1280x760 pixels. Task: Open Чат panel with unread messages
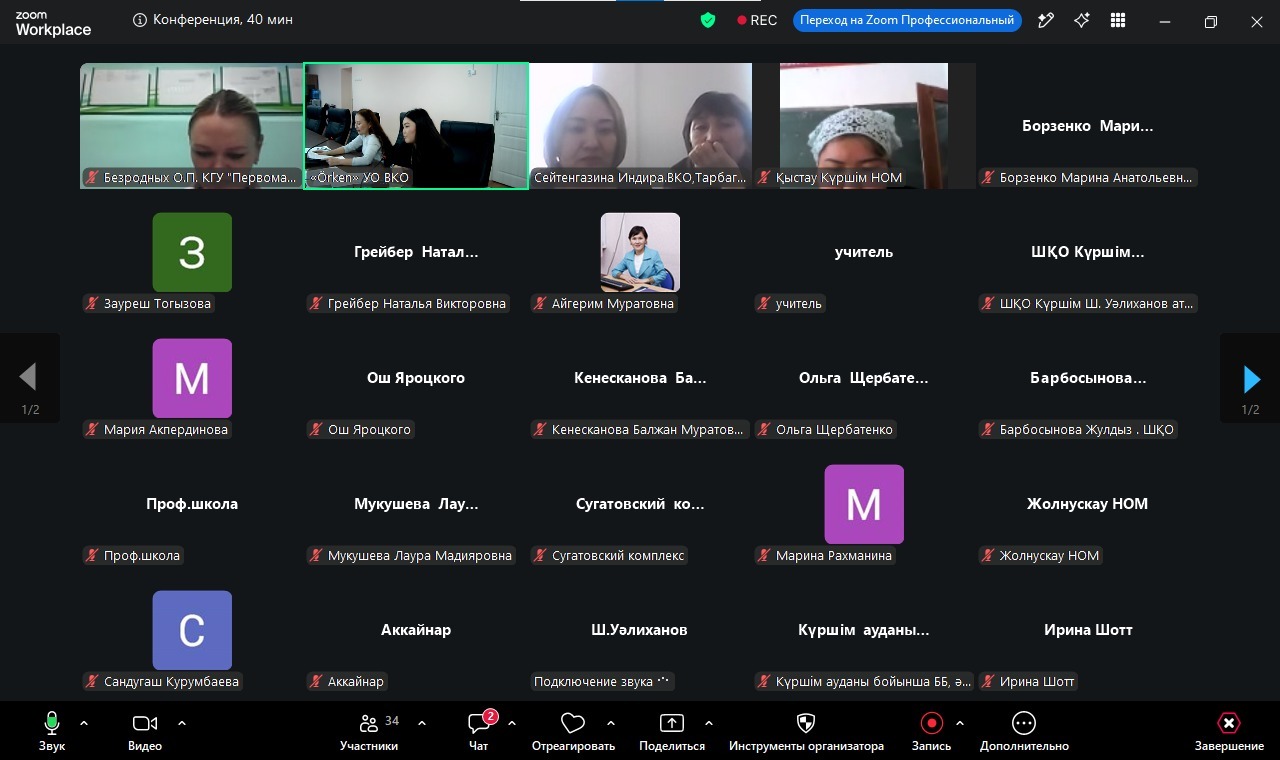tap(479, 731)
